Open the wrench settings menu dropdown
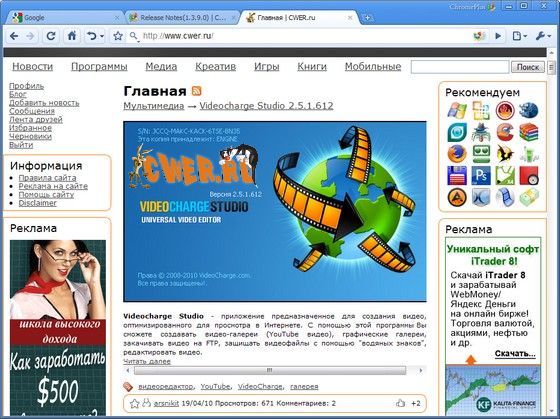Viewport: 560px width, 419px height. click(x=544, y=36)
